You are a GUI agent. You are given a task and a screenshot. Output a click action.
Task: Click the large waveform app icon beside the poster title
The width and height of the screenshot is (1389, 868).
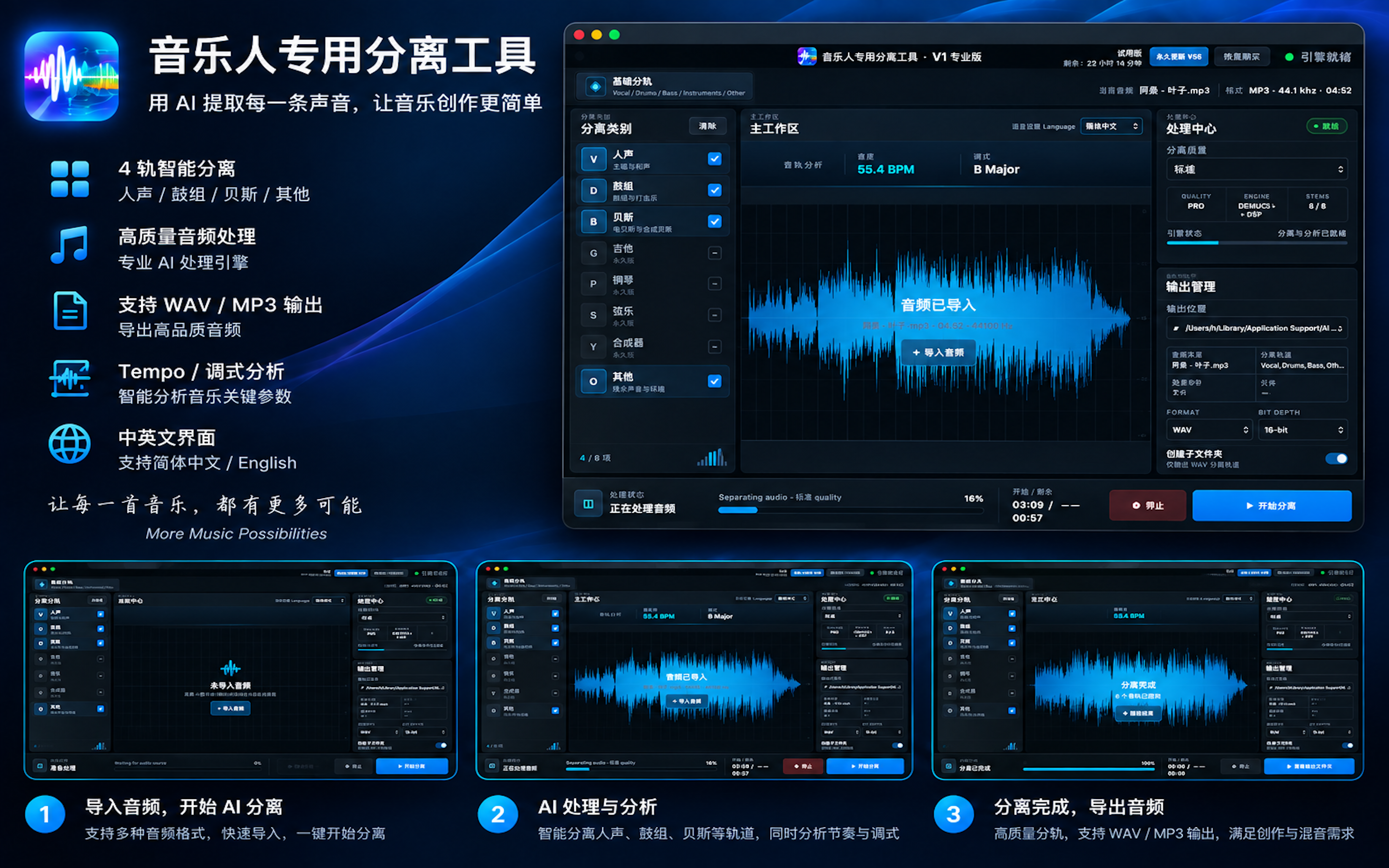pyautogui.click(x=72, y=76)
